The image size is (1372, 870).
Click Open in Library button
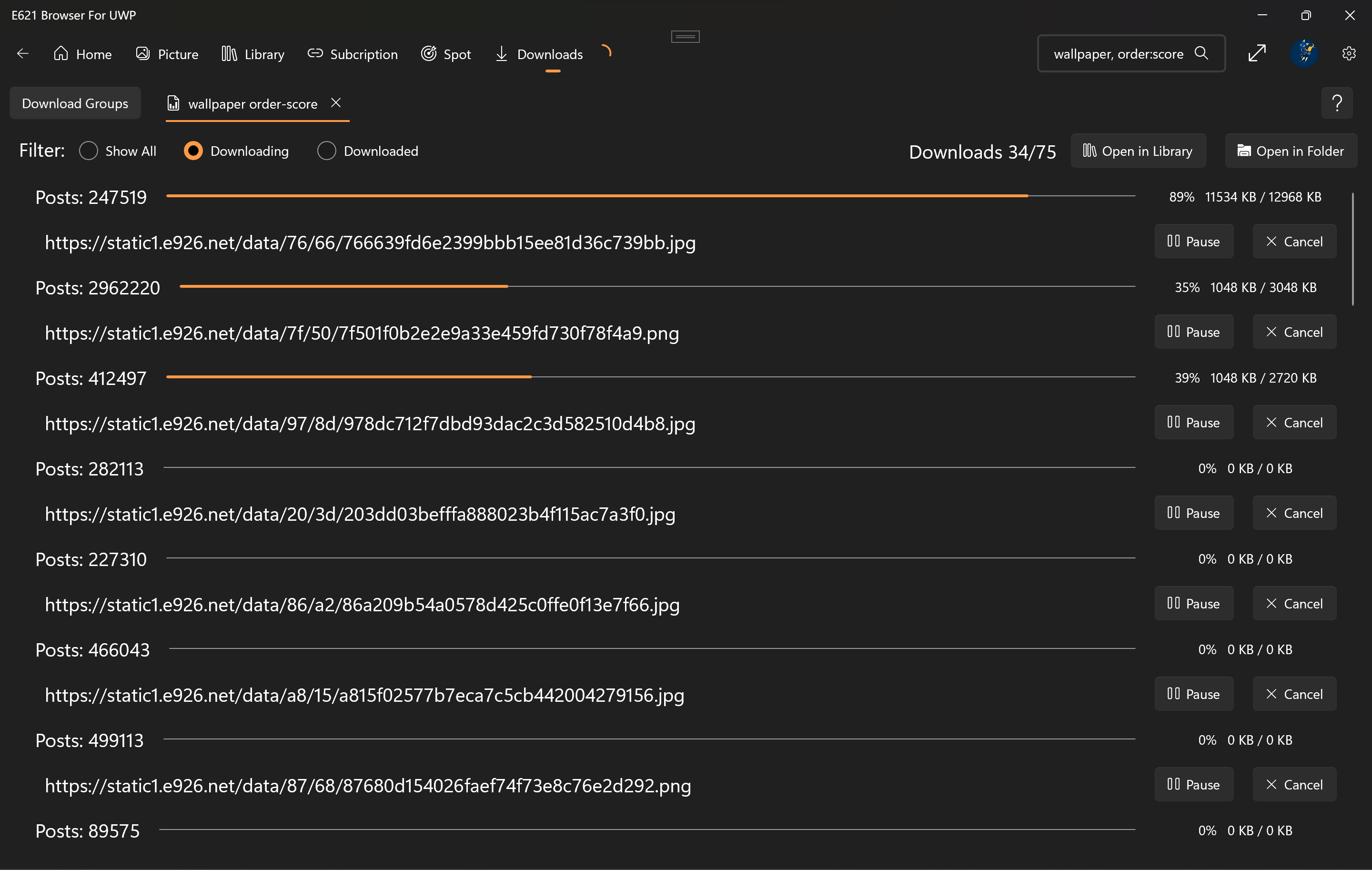[x=1138, y=151]
